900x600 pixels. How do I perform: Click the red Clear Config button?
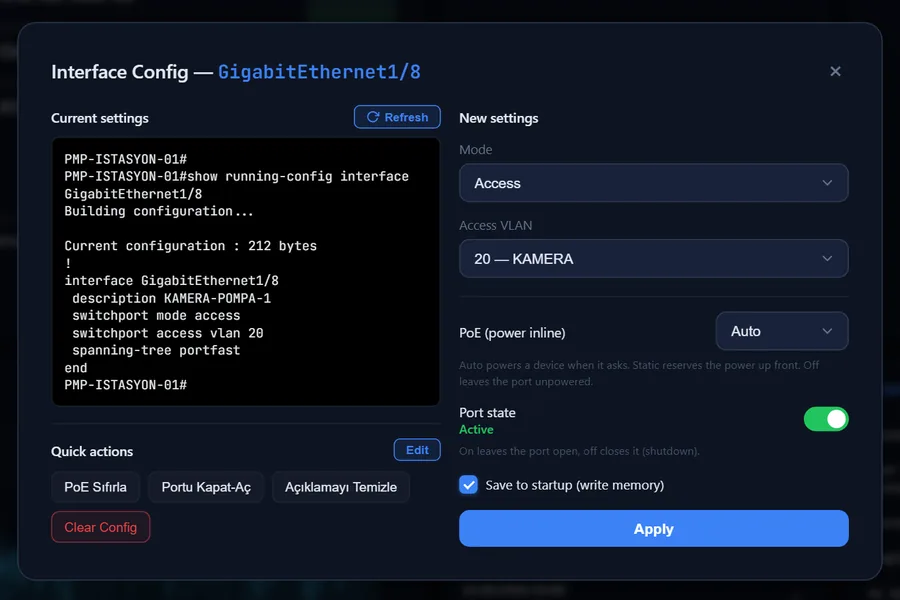100,527
